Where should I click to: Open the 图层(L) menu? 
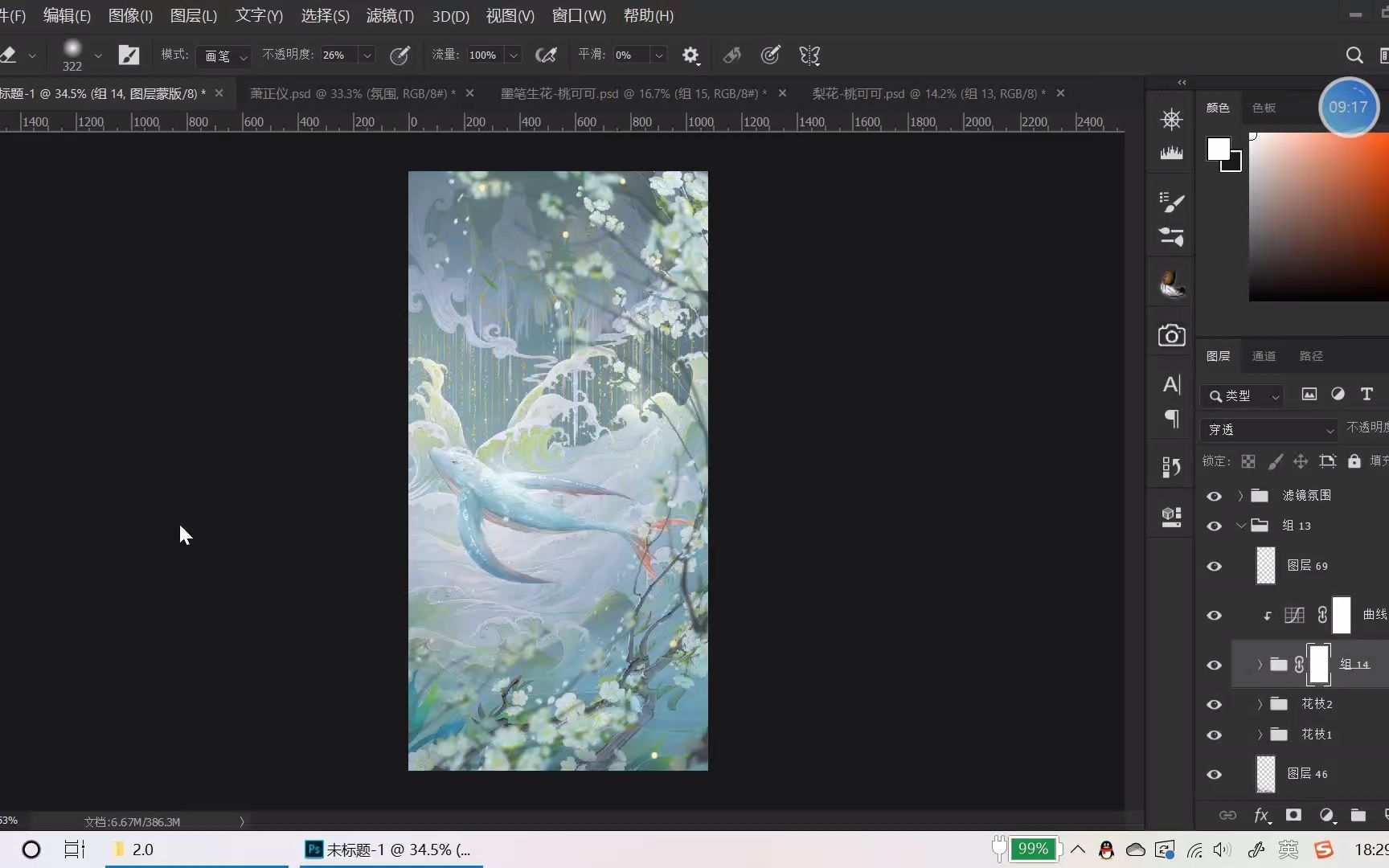coord(194,15)
